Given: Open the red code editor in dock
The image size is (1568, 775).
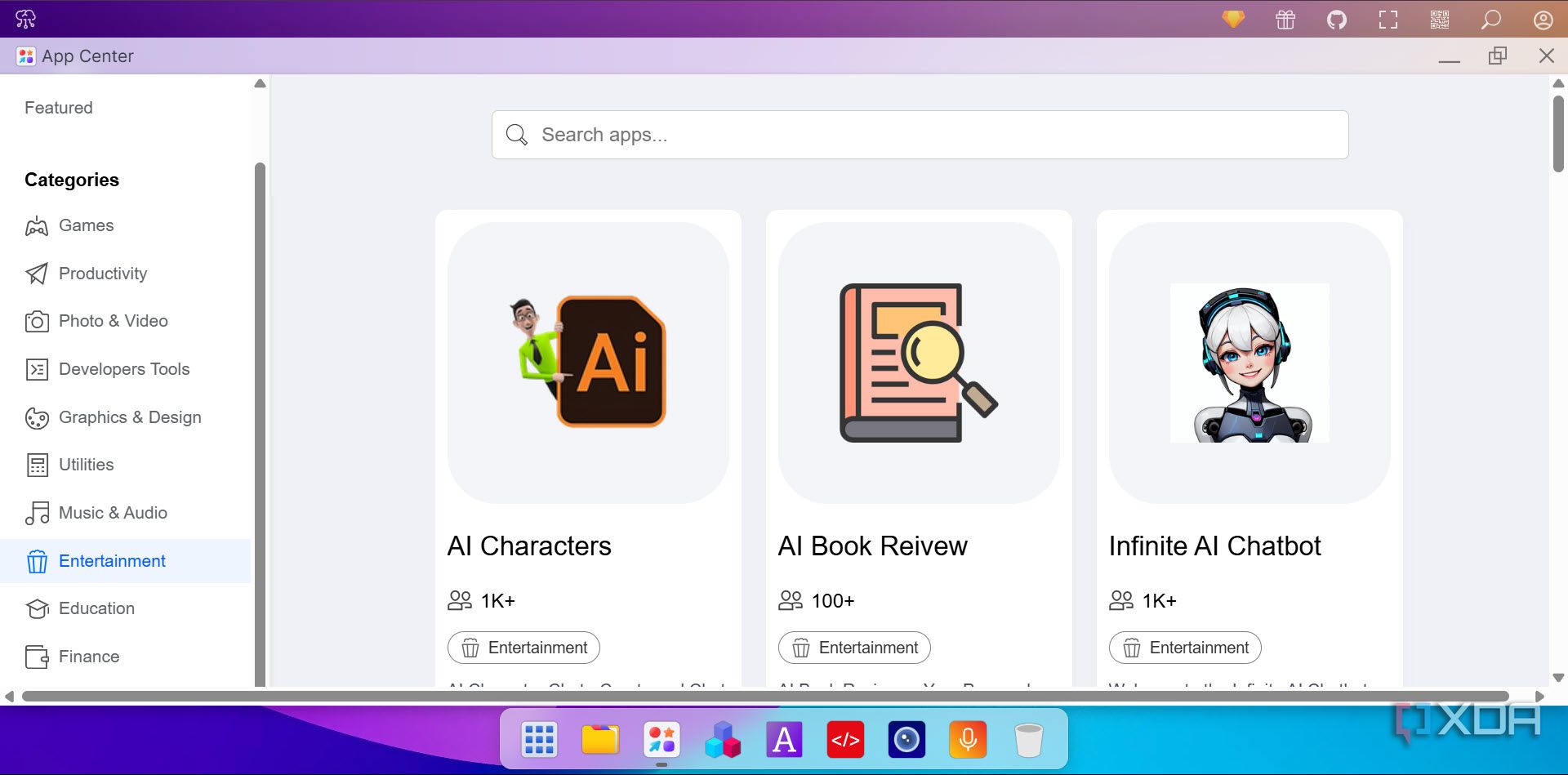Looking at the screenshot, I should pos(845,740).
